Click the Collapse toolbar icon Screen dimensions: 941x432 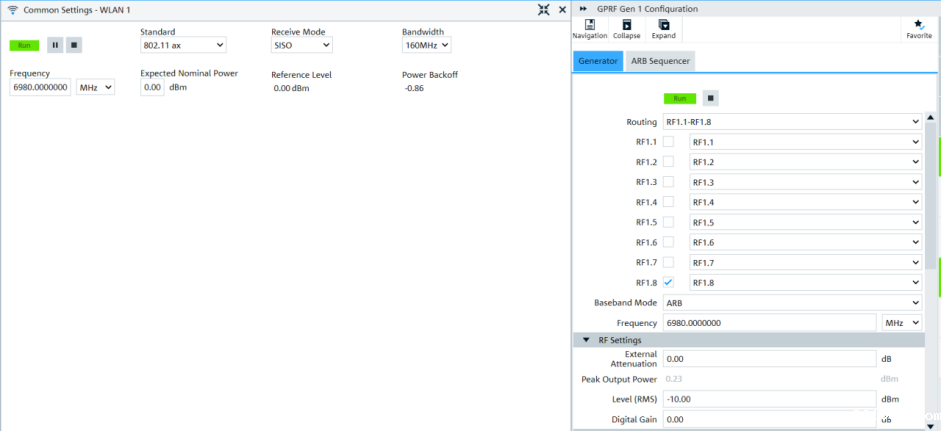[627, 29]
